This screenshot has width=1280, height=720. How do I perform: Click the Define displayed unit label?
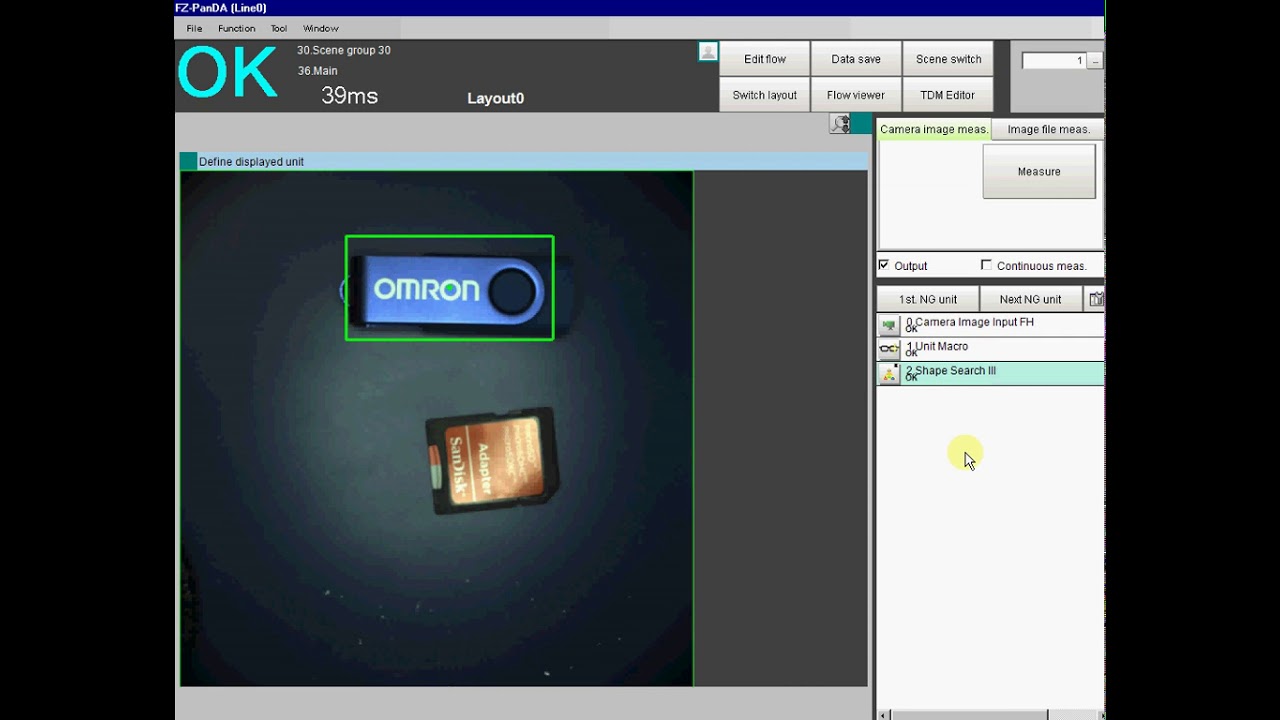(x=251, y=161)
